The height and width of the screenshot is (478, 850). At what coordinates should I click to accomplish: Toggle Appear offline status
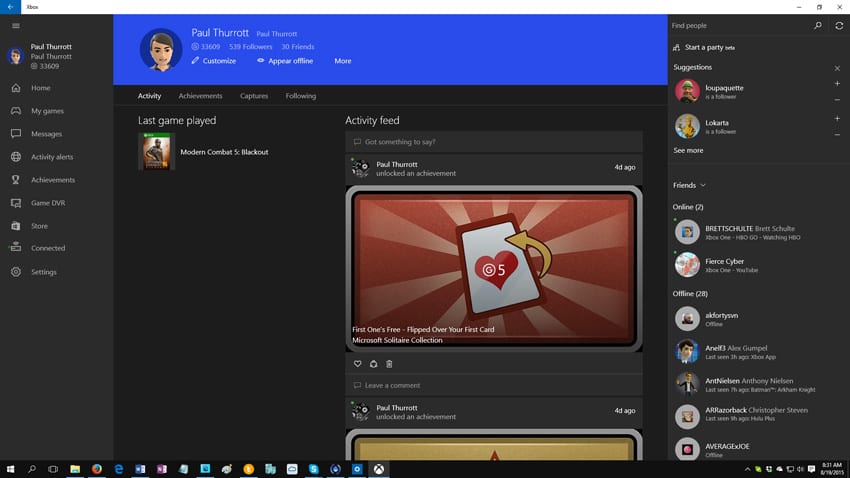click(285, 61)
